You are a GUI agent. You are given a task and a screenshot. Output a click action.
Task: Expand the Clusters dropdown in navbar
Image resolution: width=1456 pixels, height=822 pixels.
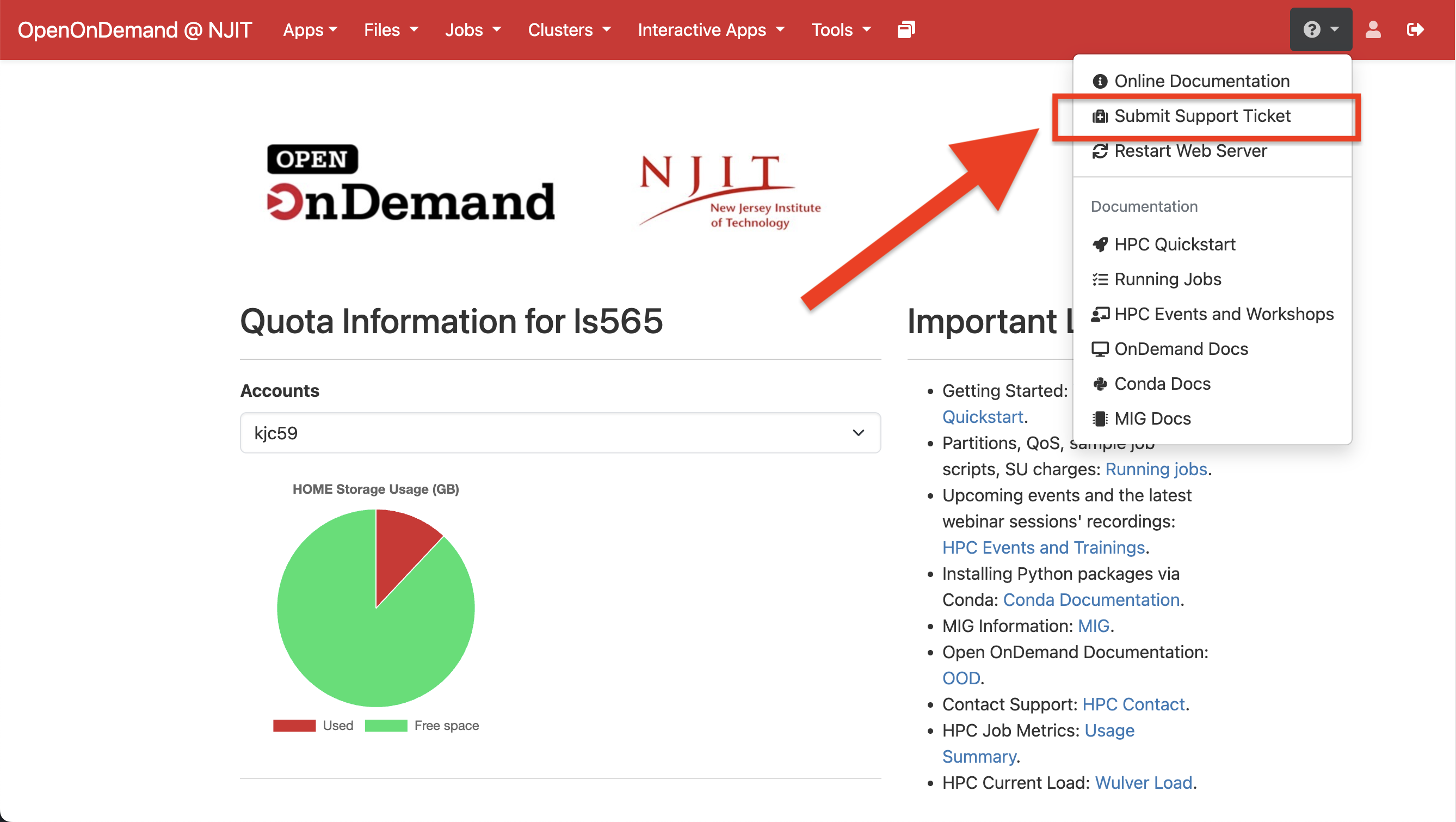[569, 29]
